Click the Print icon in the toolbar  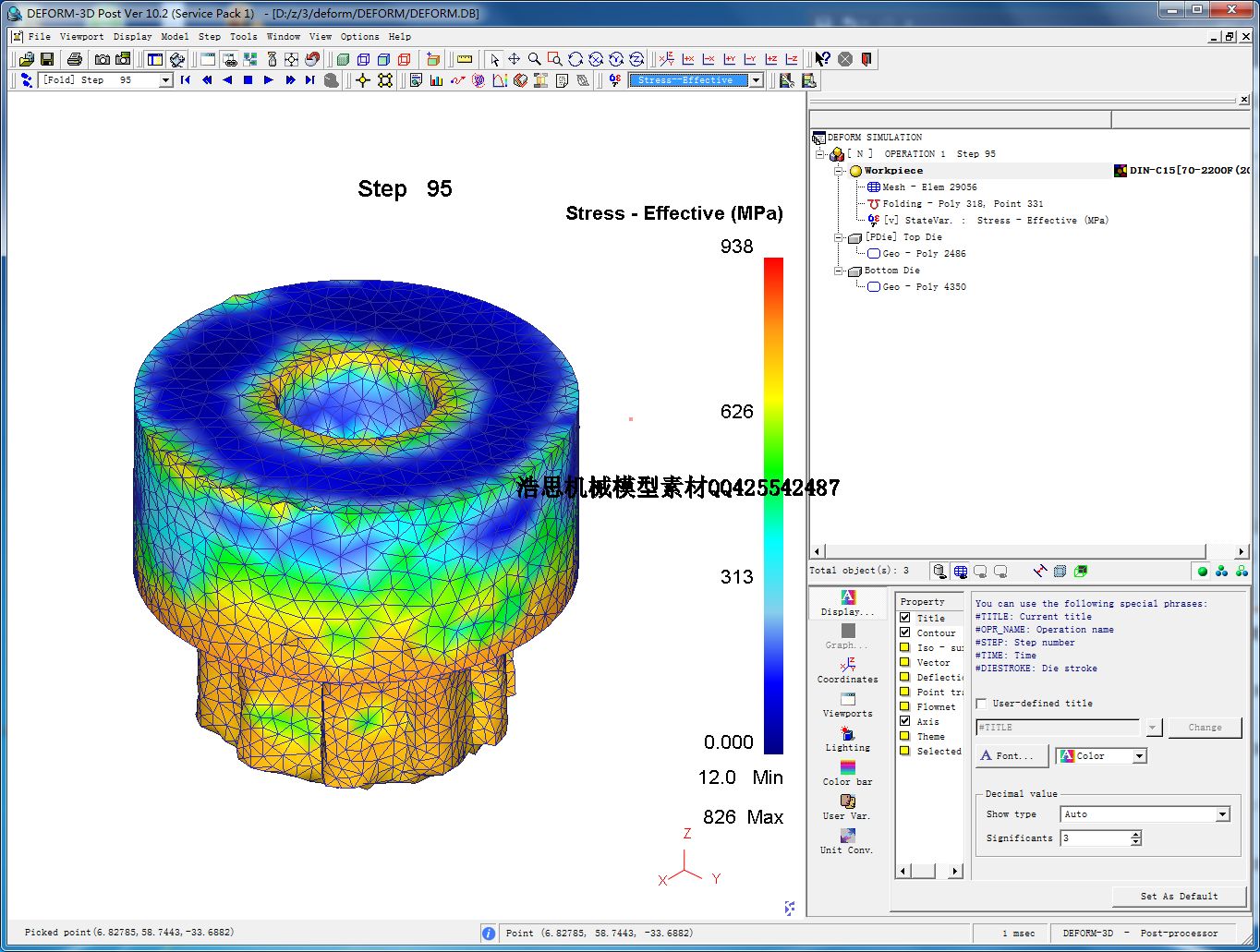point(75,59)
